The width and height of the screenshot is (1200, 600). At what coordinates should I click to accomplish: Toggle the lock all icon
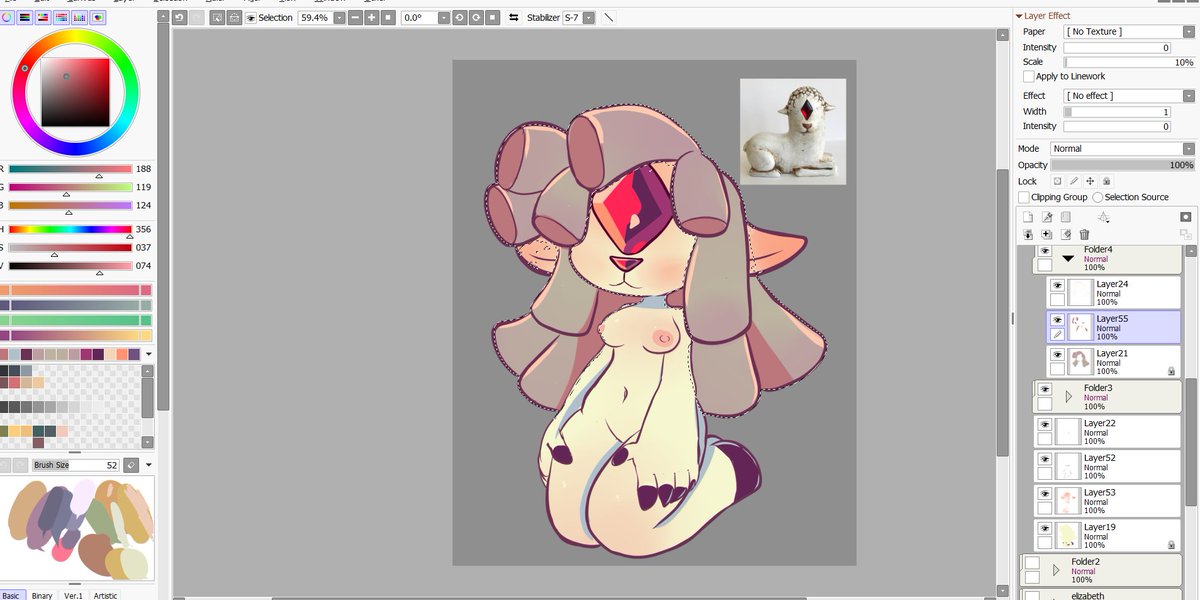(x=1106, y=181)
